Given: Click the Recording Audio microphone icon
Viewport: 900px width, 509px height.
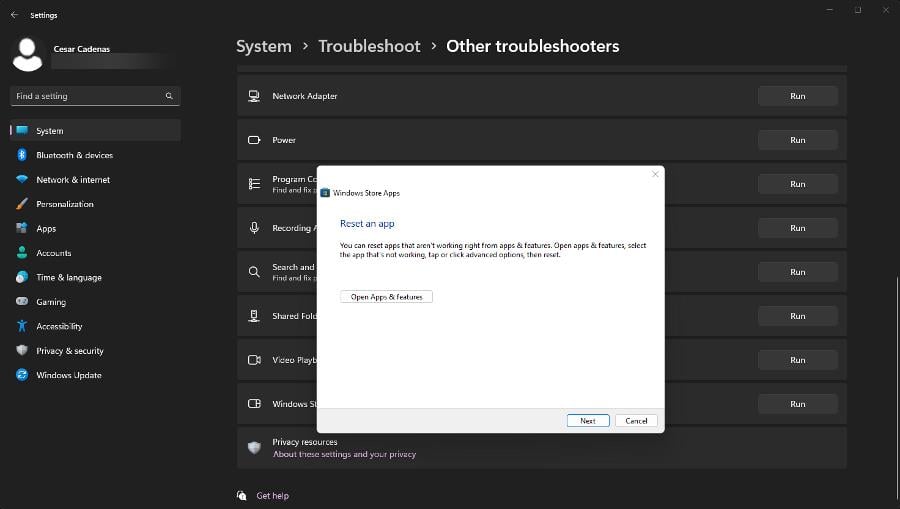Looking at the screenshot, I should [254, 228].
